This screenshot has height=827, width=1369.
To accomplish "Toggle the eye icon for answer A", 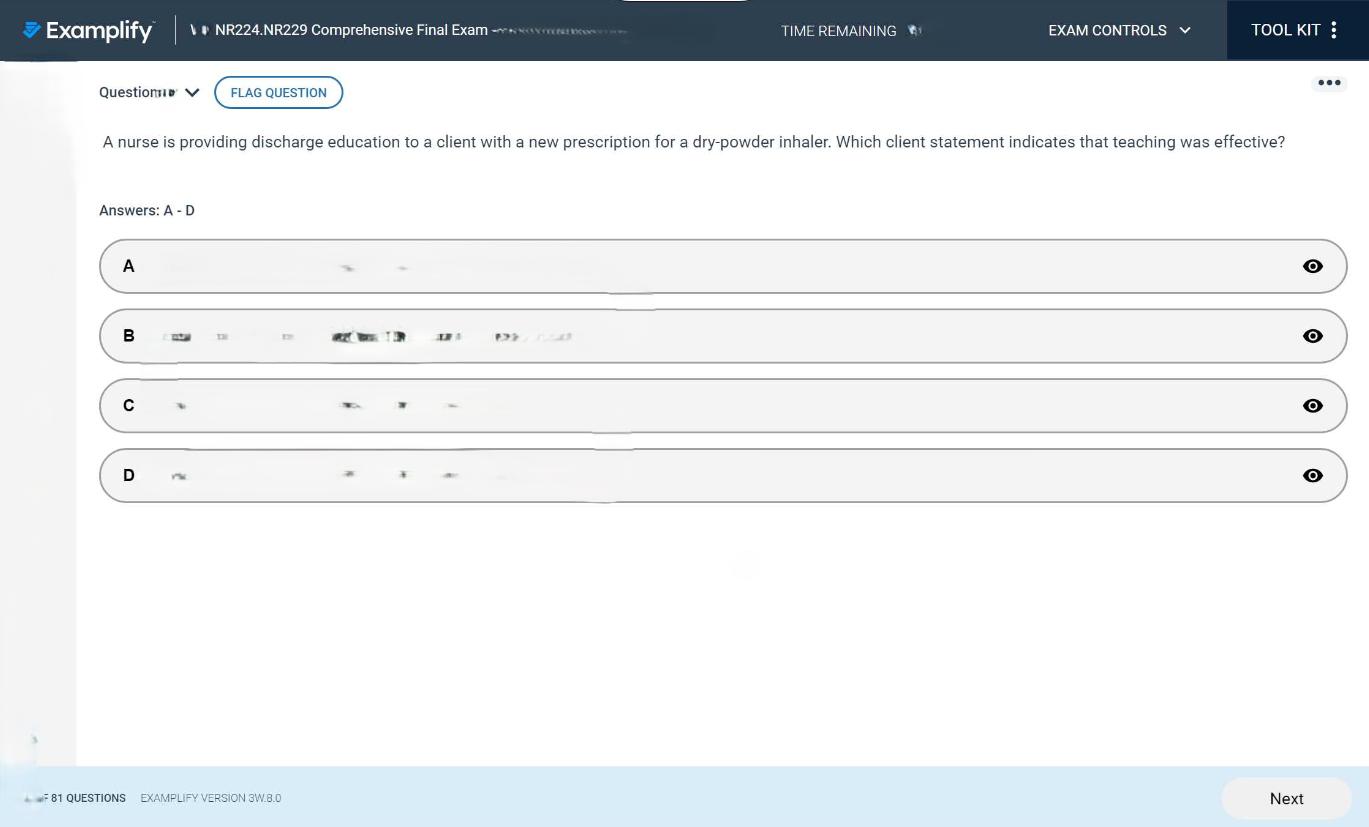I will pos(1313,266).
